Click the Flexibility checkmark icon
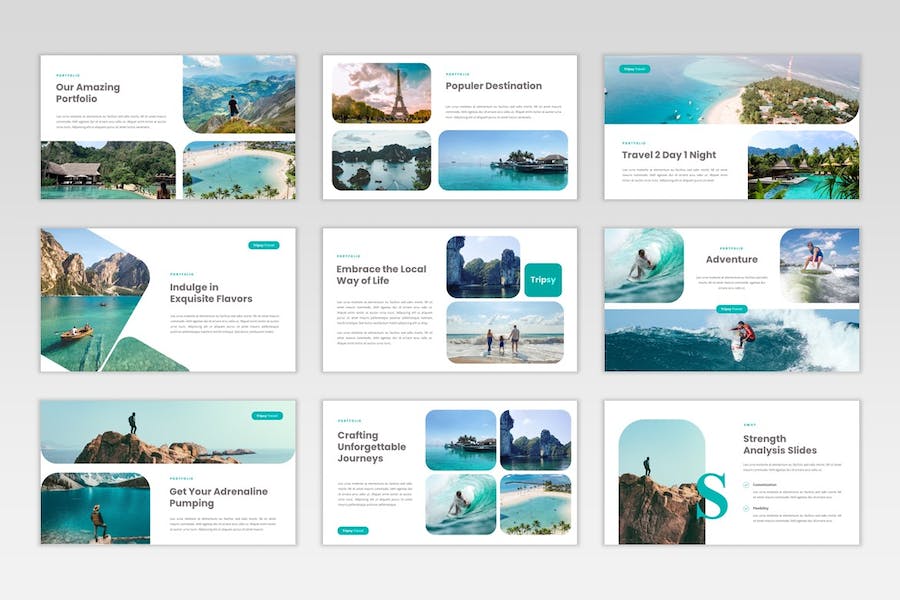This screenshot has width=900, height=600. [746, 508]
